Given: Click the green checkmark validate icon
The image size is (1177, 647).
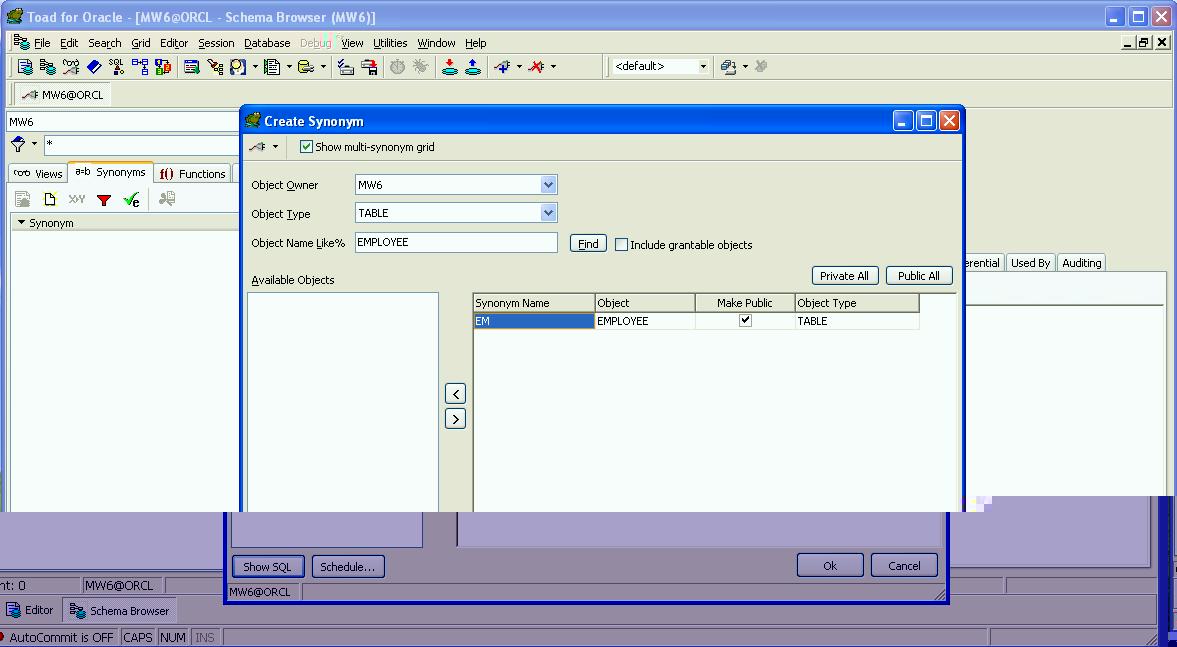Looking at the screenshot, I should click(131, 199).
